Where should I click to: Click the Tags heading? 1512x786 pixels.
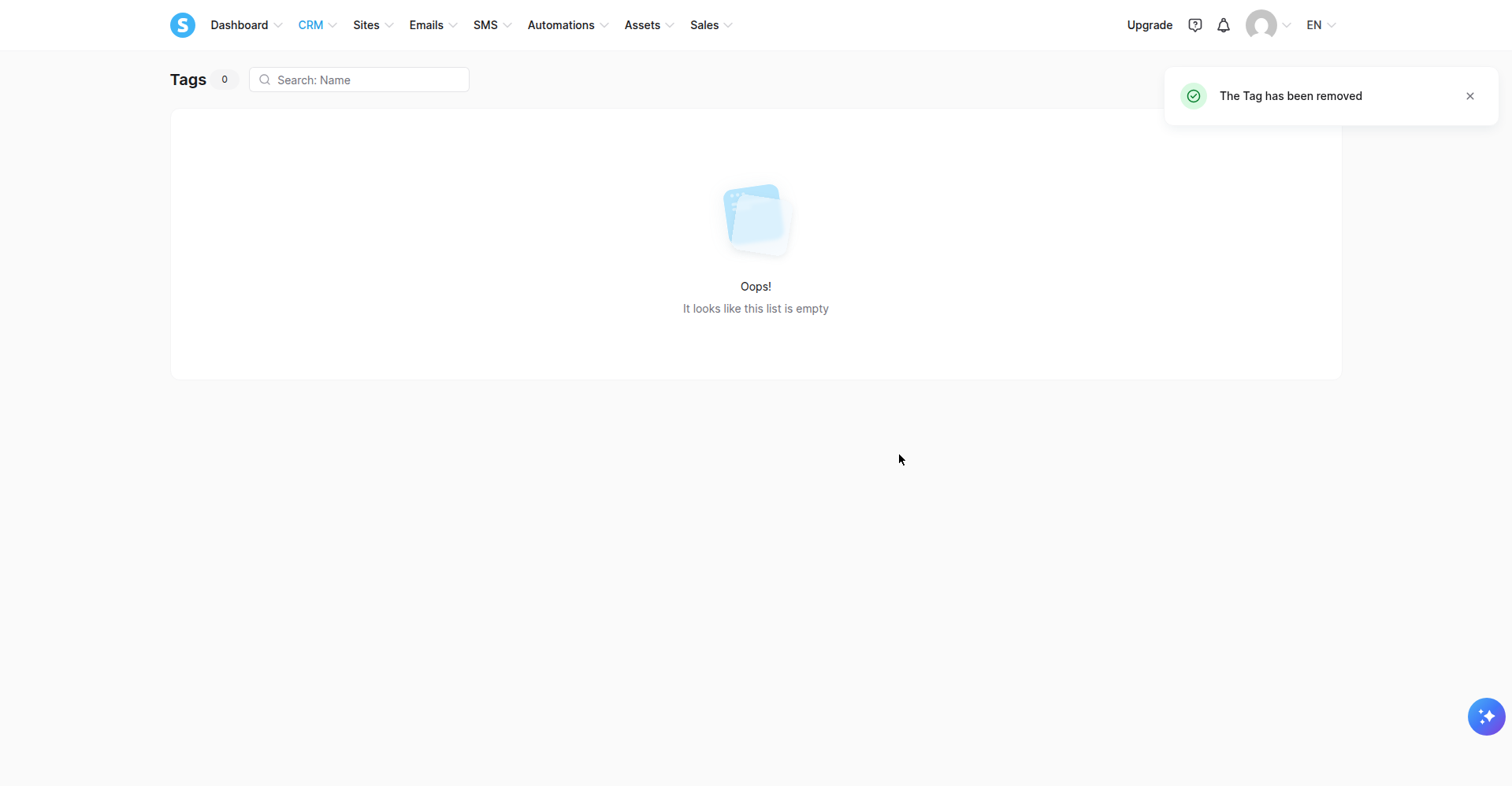point(188,80)
